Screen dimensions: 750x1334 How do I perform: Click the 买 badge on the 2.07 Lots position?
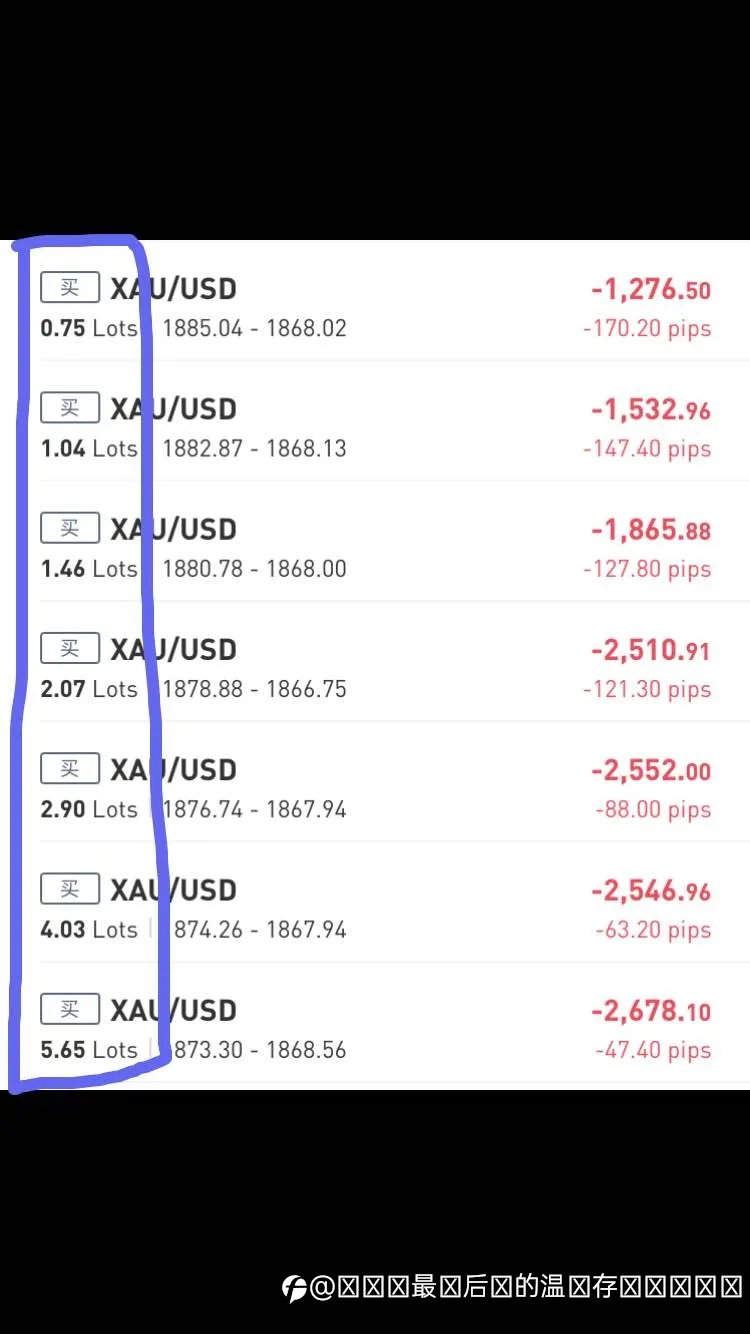(70, 648)
